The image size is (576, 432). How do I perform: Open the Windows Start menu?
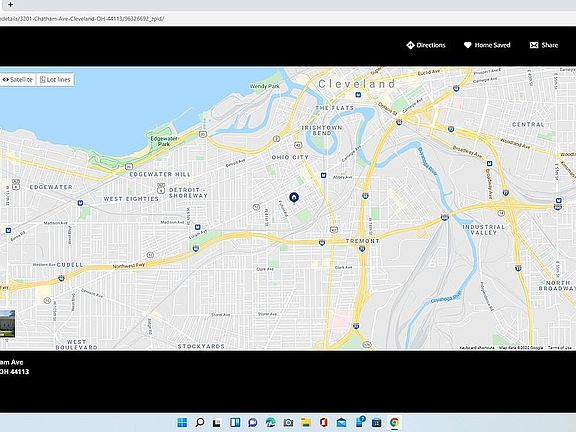[x=182, y=422]
